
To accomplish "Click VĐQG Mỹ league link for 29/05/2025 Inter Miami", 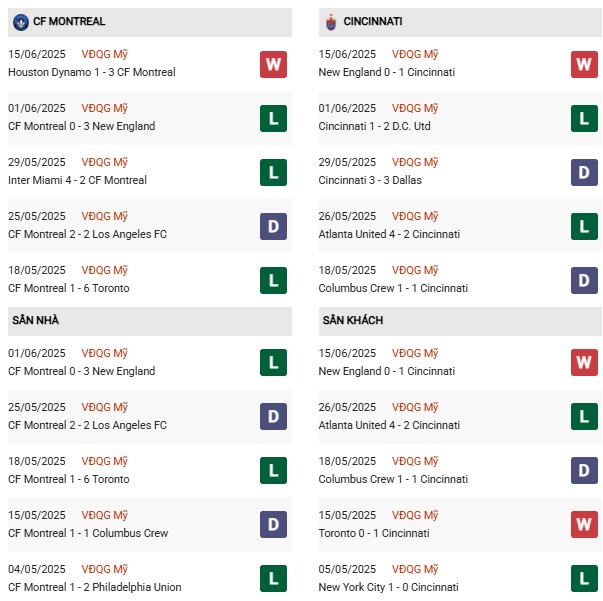I will (104, 162).
